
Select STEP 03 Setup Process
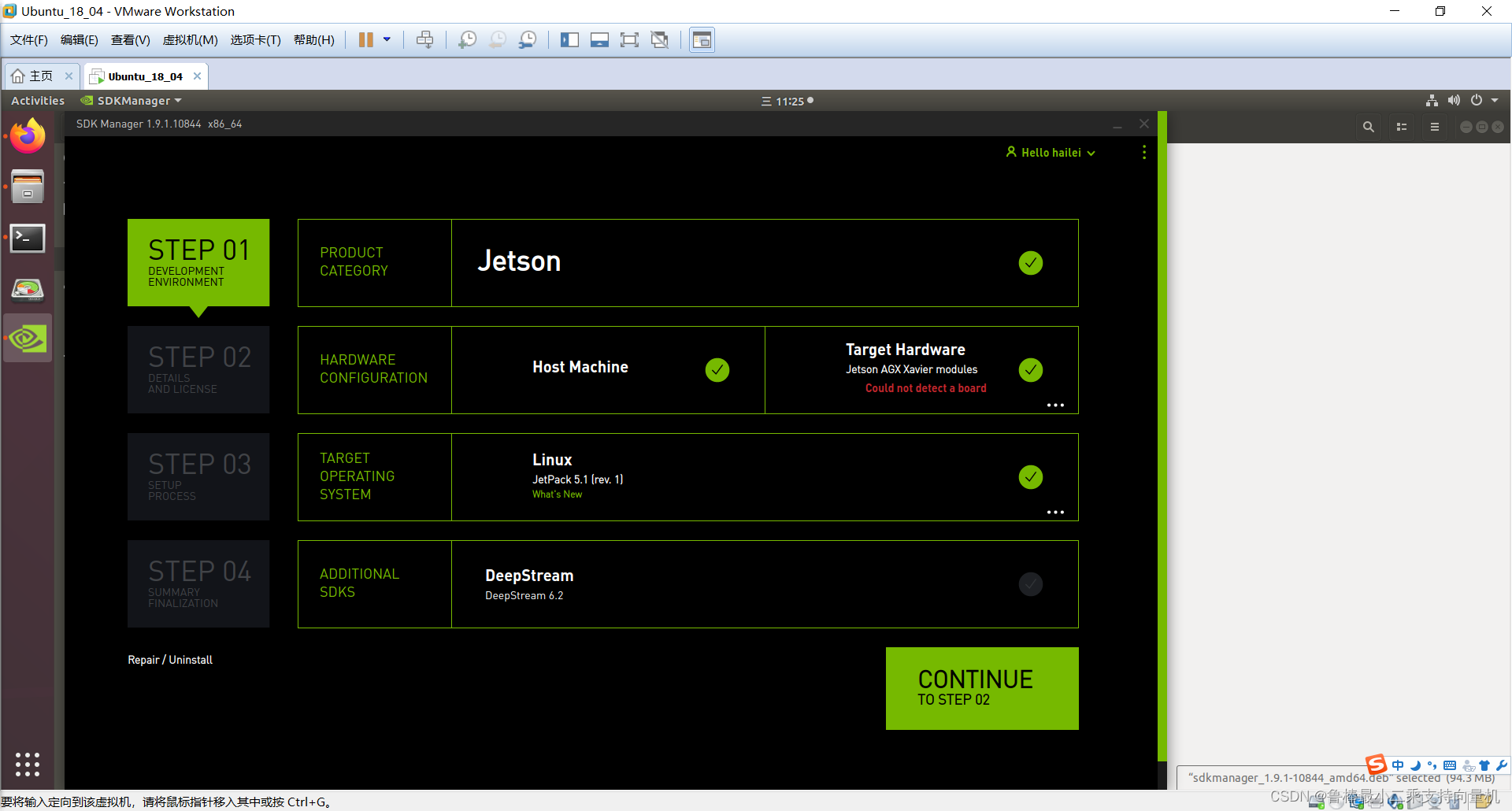click(198, 476)
